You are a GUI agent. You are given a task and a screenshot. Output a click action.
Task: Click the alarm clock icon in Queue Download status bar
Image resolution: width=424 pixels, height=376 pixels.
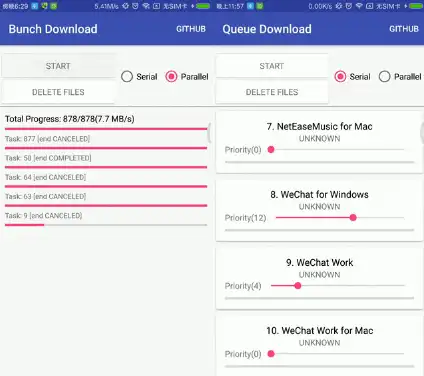(x=348, y=6)
